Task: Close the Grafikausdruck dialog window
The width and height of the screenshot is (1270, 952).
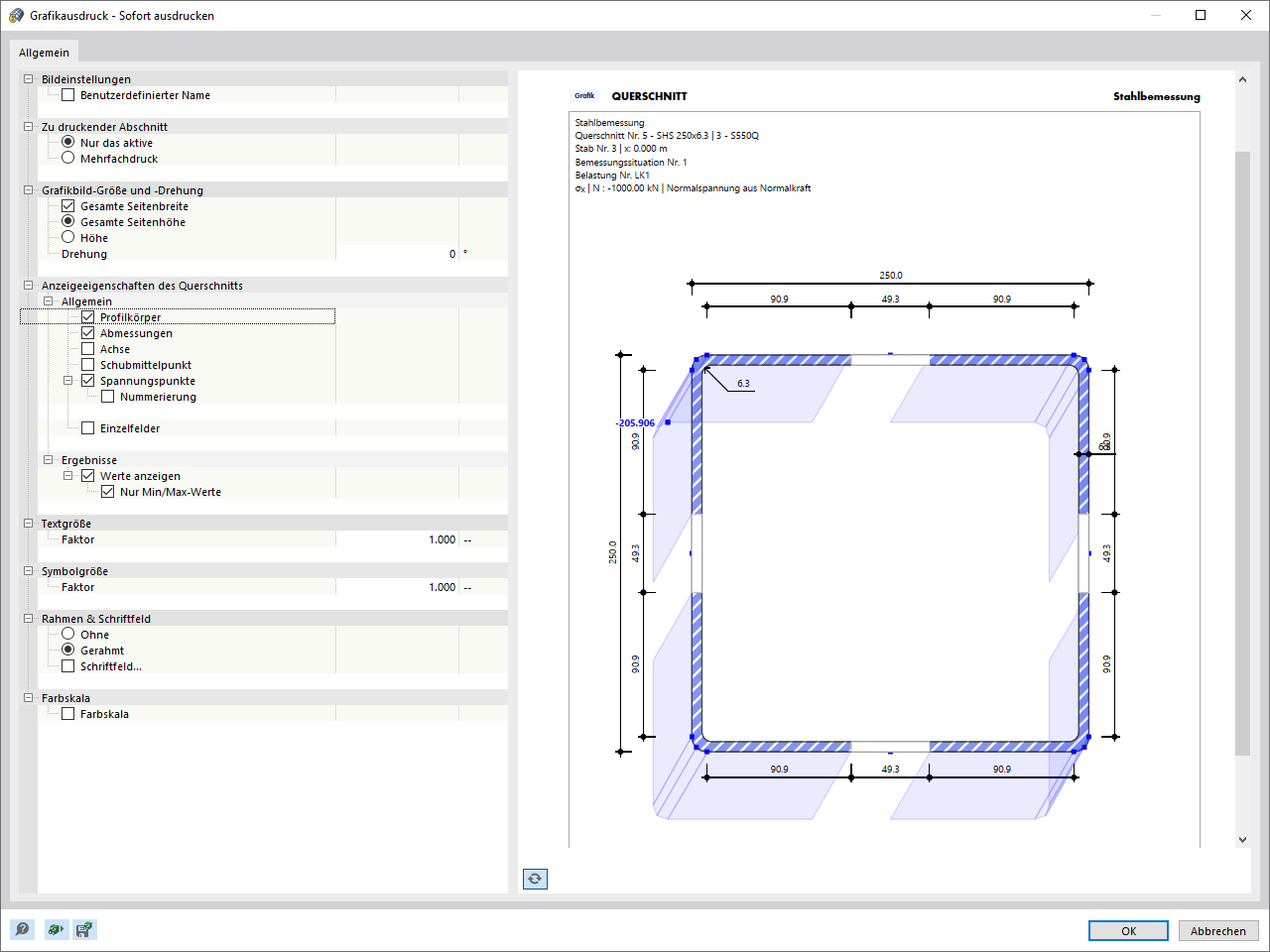Action: (1246, 15)
